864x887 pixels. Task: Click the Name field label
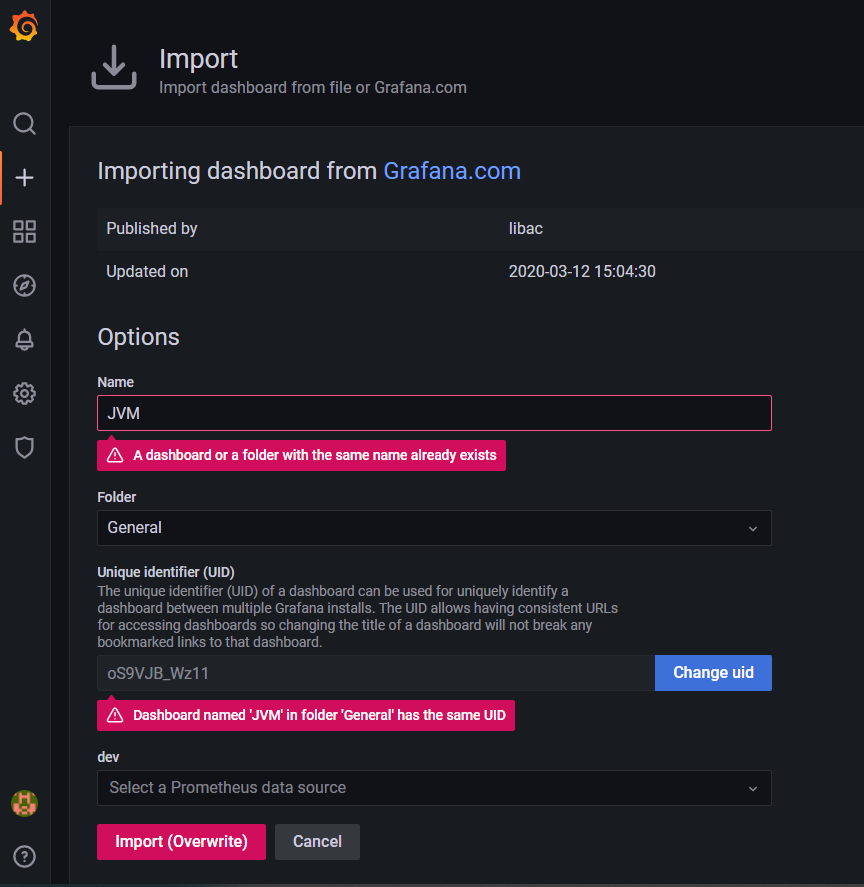(x=115, y=382)
